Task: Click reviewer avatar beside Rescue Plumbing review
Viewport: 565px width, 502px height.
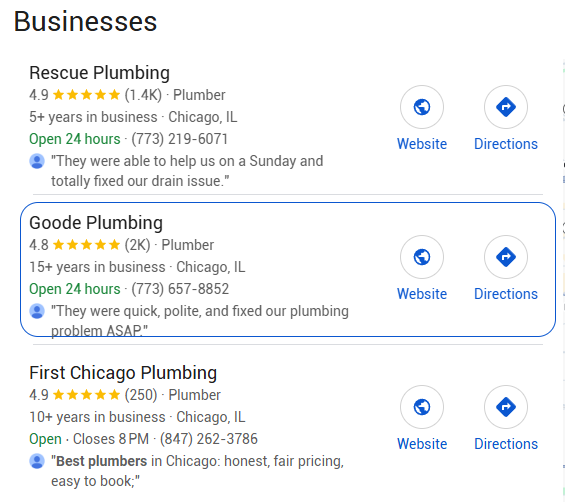Action: pyautogui.click(x=37, y=161)
